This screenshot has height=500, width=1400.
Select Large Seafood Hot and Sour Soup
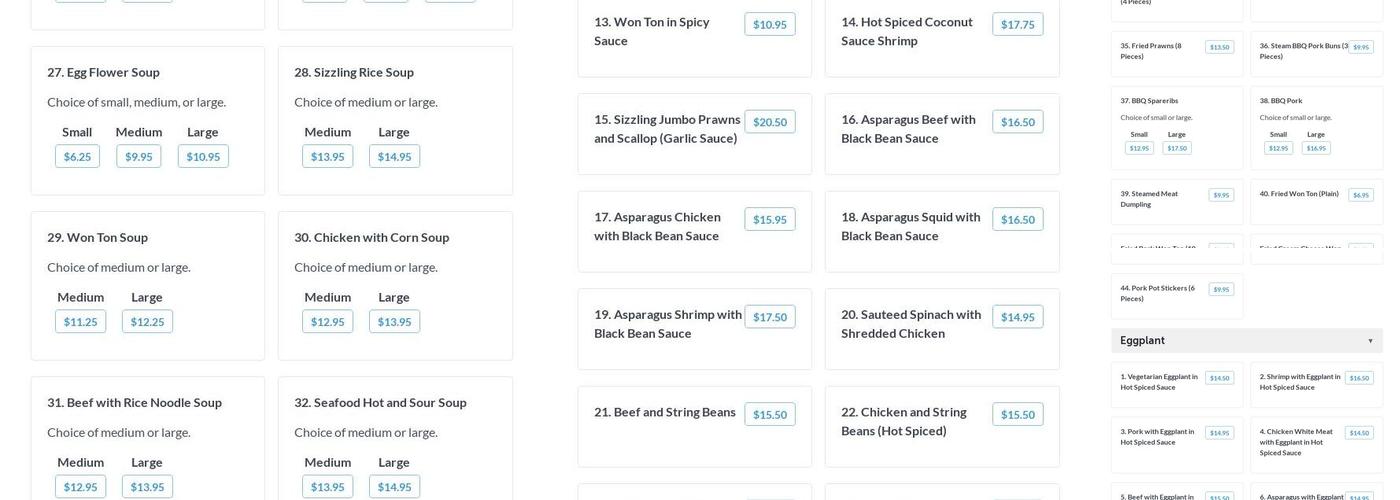pos(394,487)
